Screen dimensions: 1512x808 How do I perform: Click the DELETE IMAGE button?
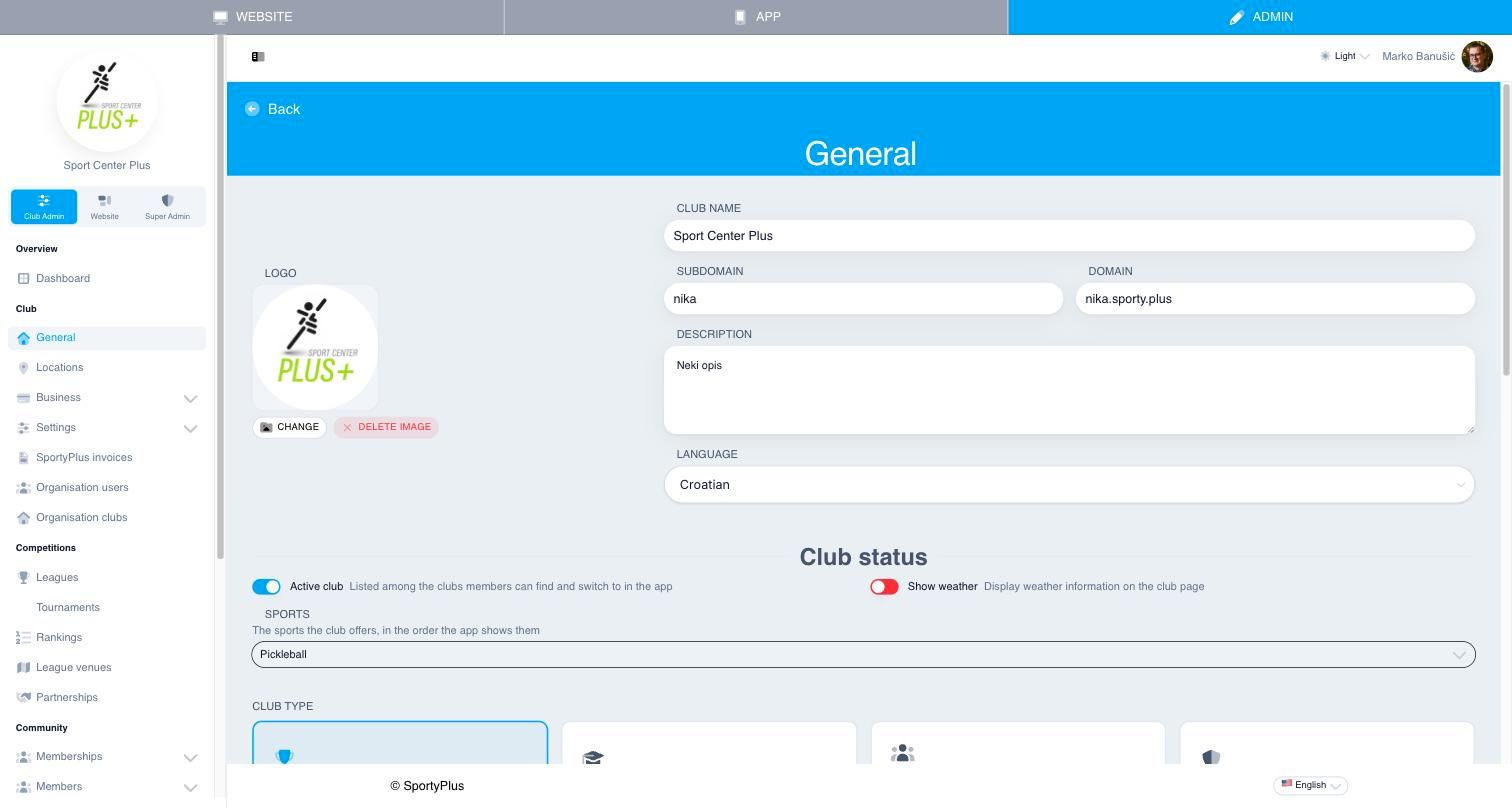pos(386,427)
